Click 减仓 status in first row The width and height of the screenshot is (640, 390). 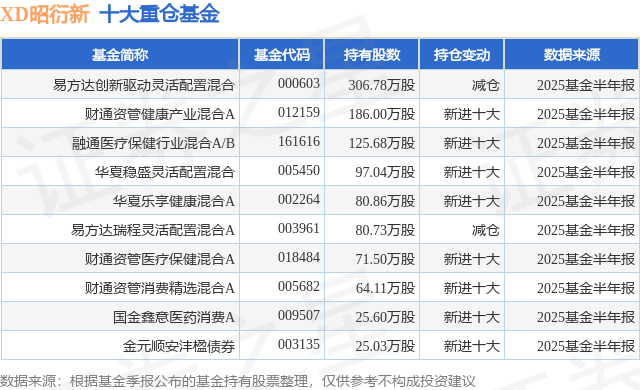[486, 85]
